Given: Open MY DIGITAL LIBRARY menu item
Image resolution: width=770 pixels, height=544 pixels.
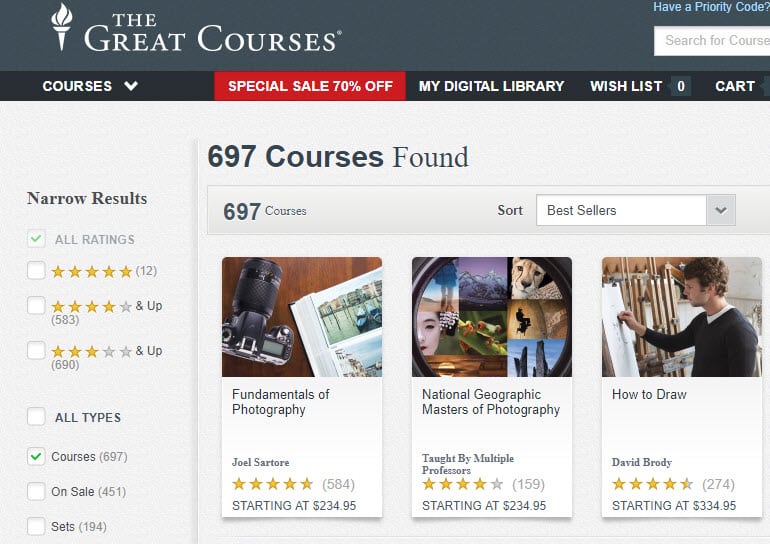Looking at the screenshot, I should tap(492, 86).
